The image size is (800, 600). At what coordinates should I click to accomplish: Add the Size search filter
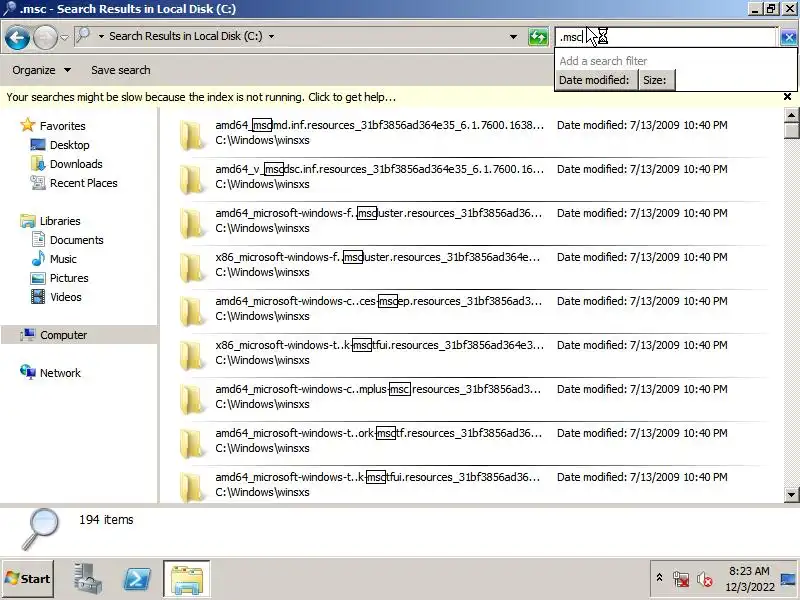tap(656, 80)
